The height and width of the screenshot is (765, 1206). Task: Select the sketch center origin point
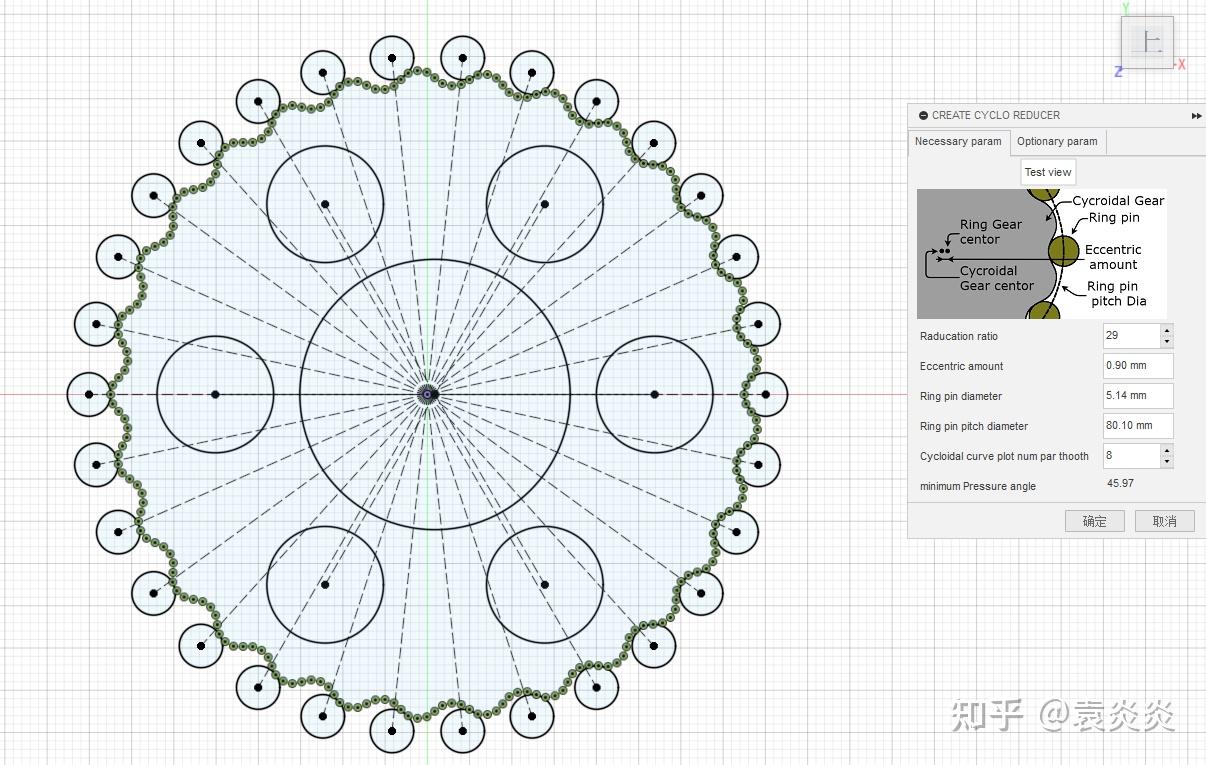click(428, 394)
